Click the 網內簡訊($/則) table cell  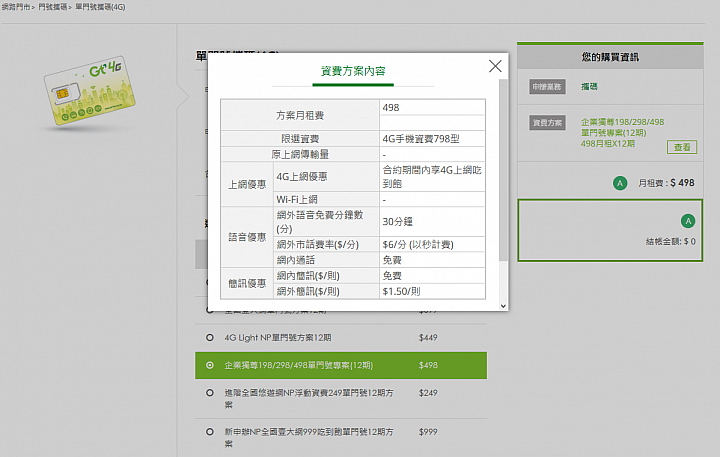(326, 276)
